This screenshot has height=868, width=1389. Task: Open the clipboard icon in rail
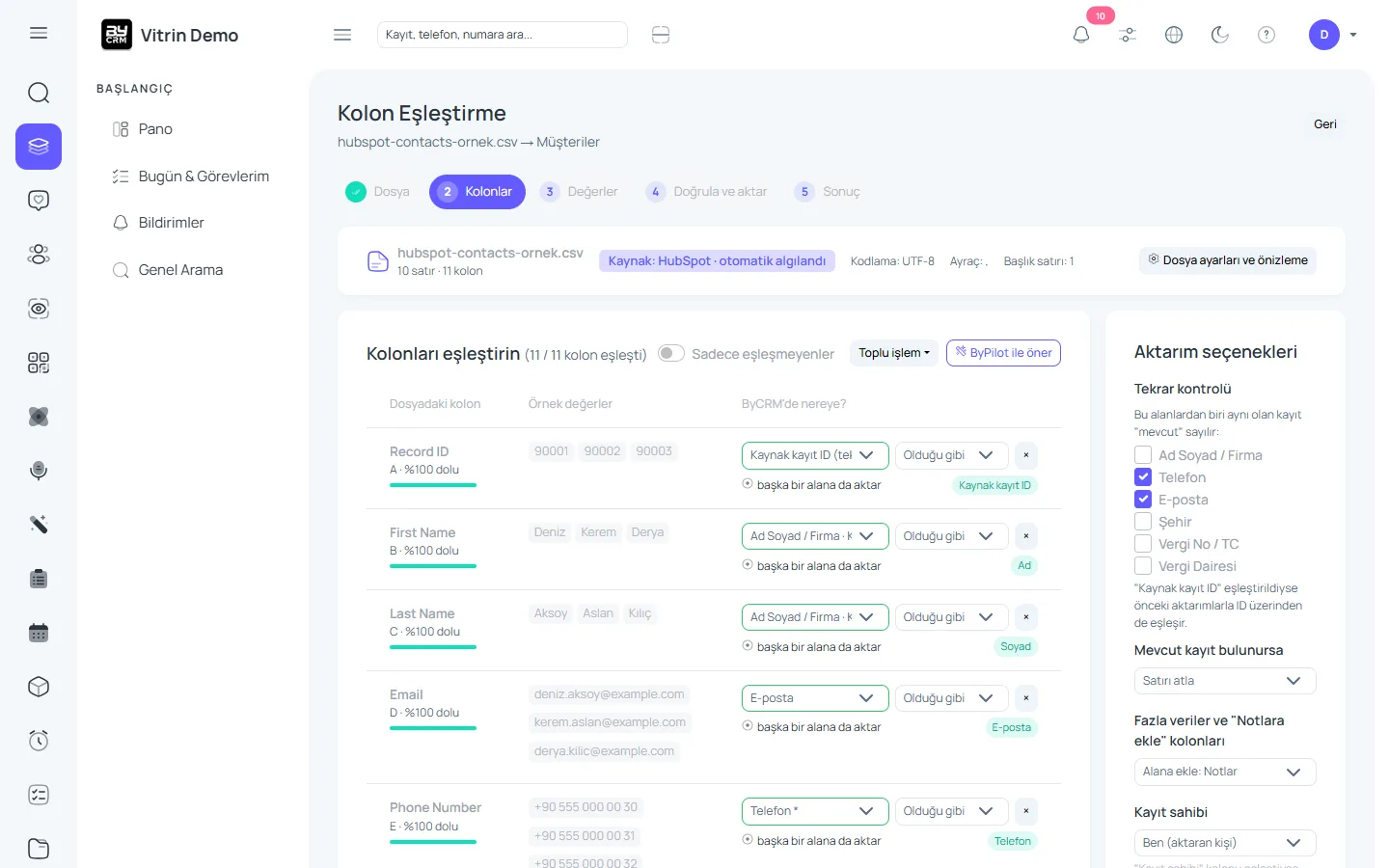click(x=39, y=579)
